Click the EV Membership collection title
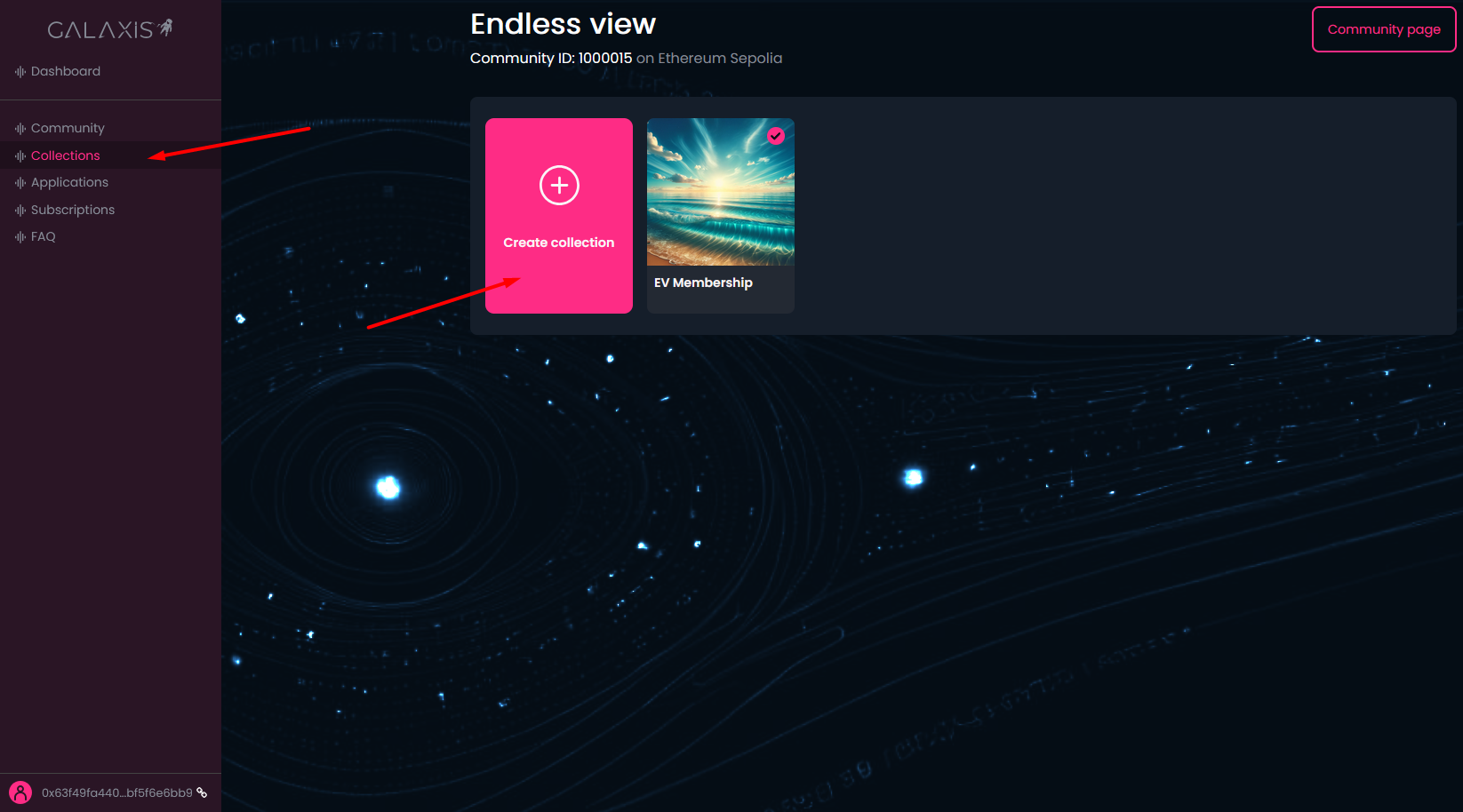 point(703,283)
